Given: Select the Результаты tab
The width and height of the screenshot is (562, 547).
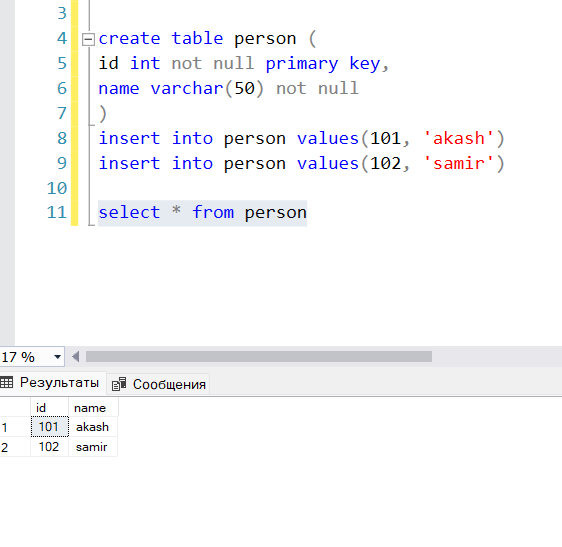Looking at the screenshot, I should pos(52,383).
